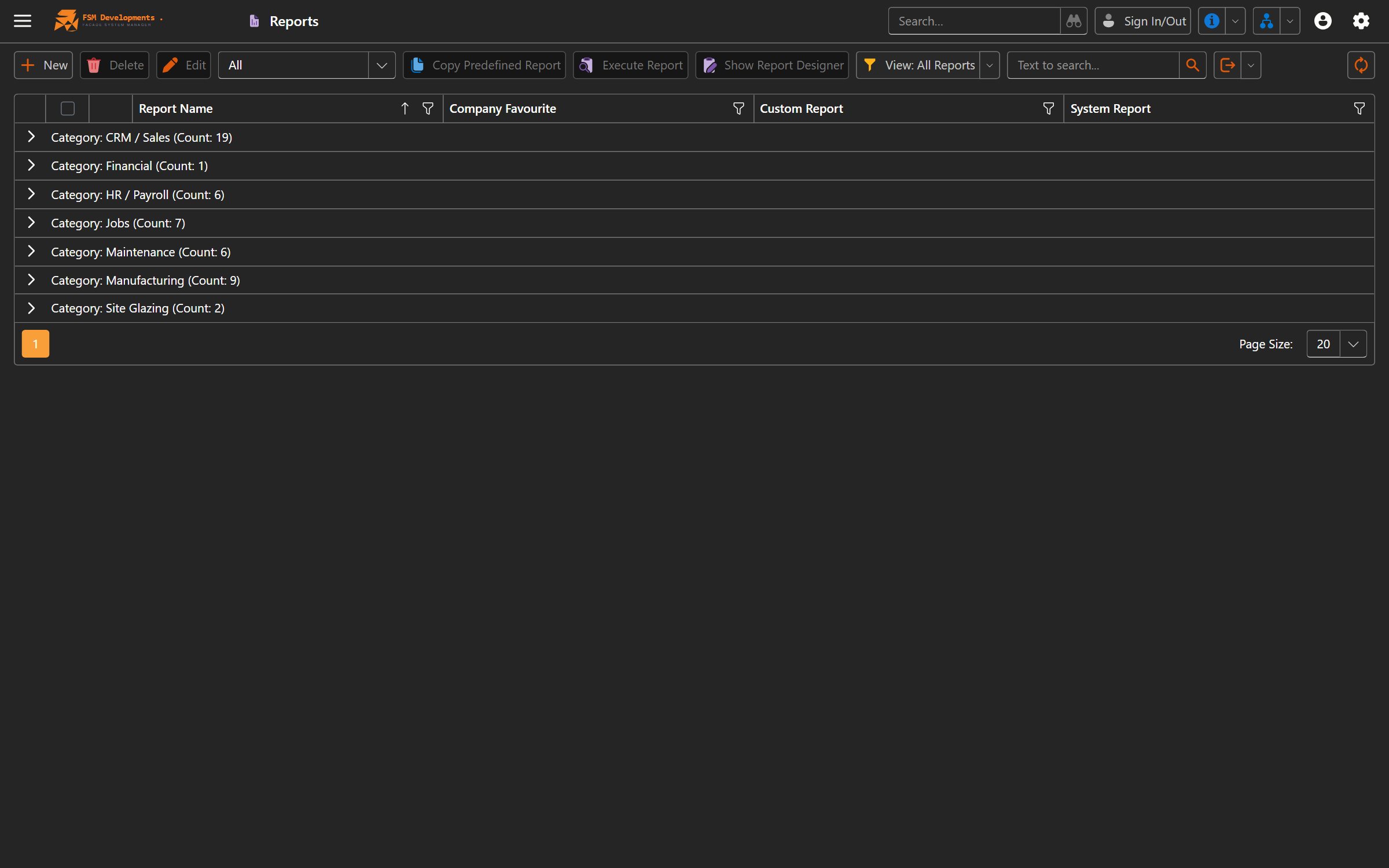Open the View All Reports dropdown arrow
The image size is (1389, 868).
point(990,65)
